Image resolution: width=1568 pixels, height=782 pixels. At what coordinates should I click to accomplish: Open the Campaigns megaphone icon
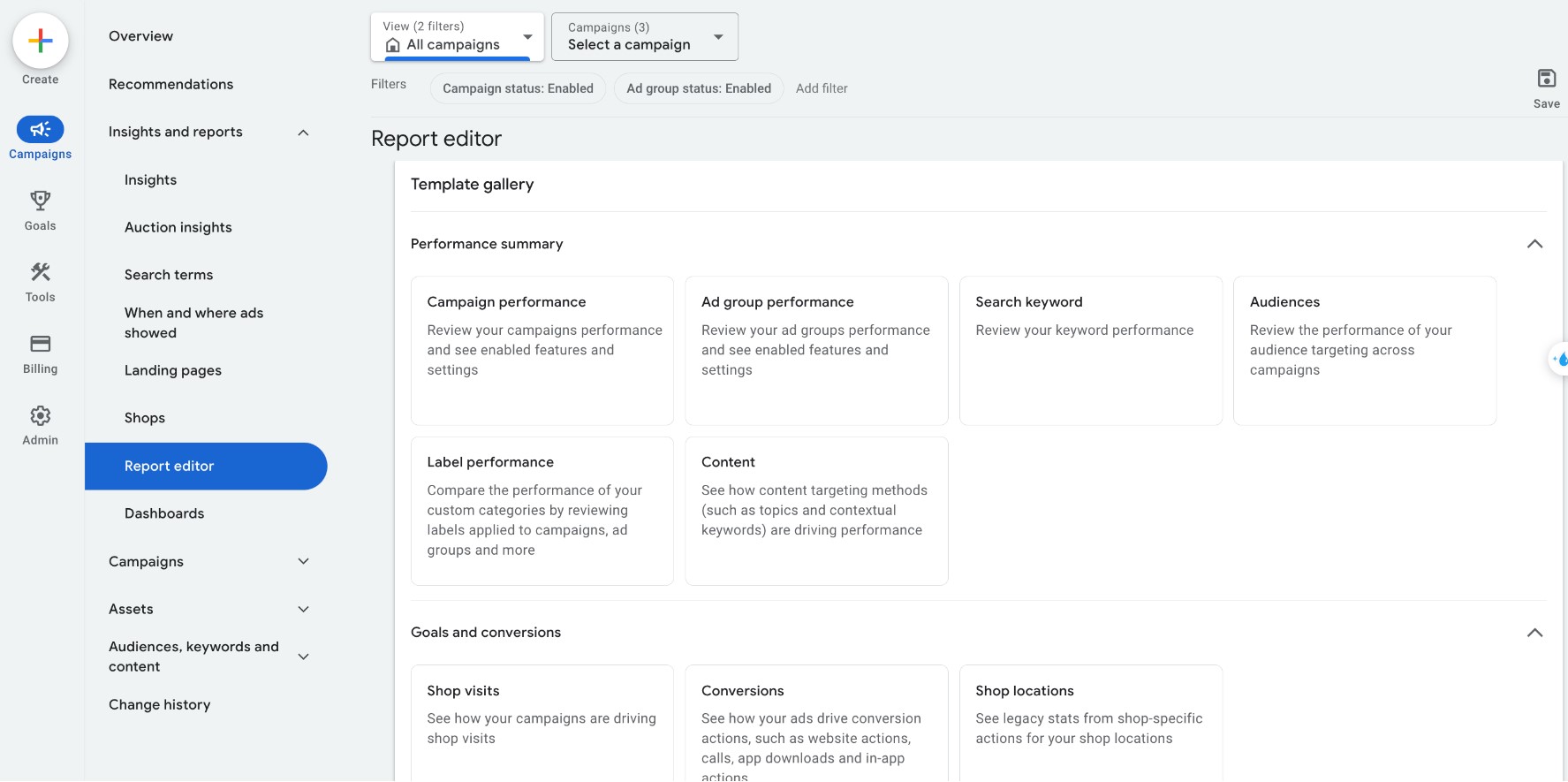[x=41, y=130]
